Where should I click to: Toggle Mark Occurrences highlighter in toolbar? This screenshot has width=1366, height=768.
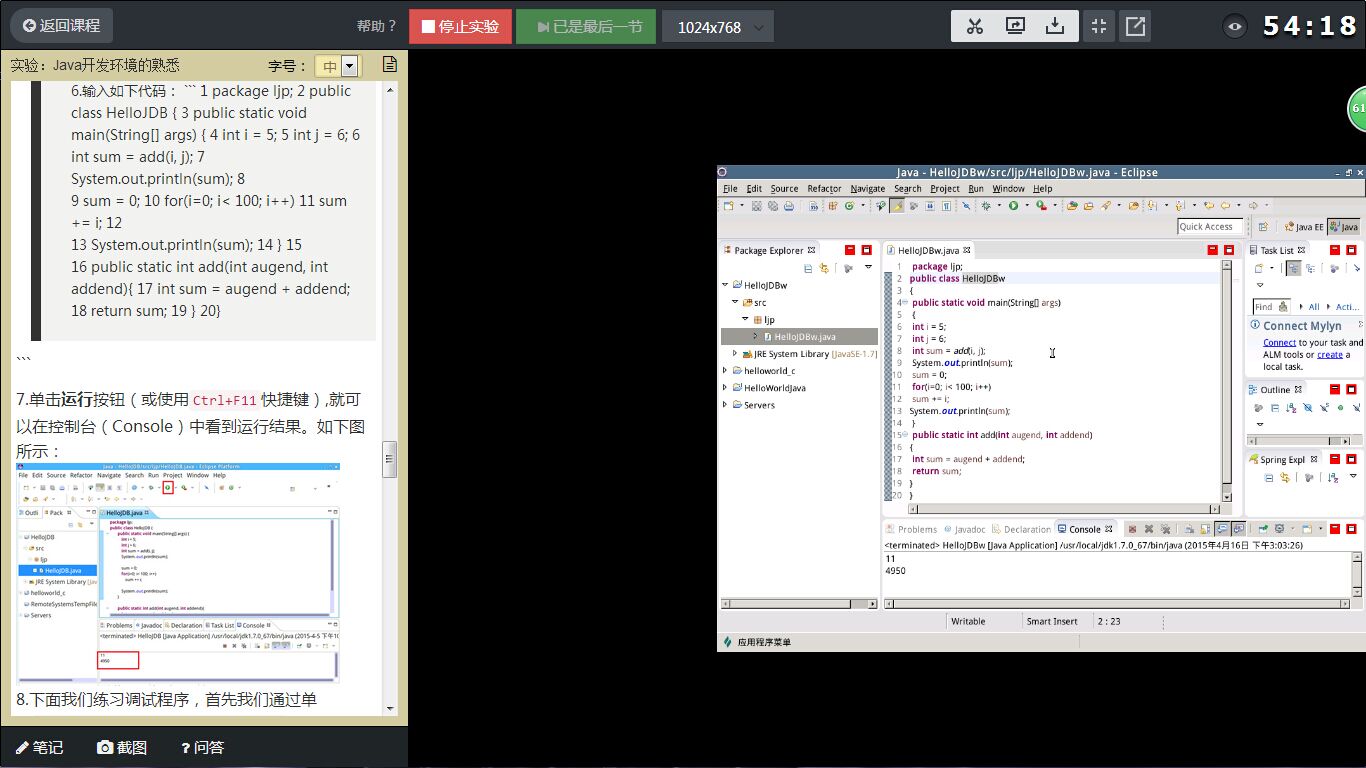click(897, 205)
